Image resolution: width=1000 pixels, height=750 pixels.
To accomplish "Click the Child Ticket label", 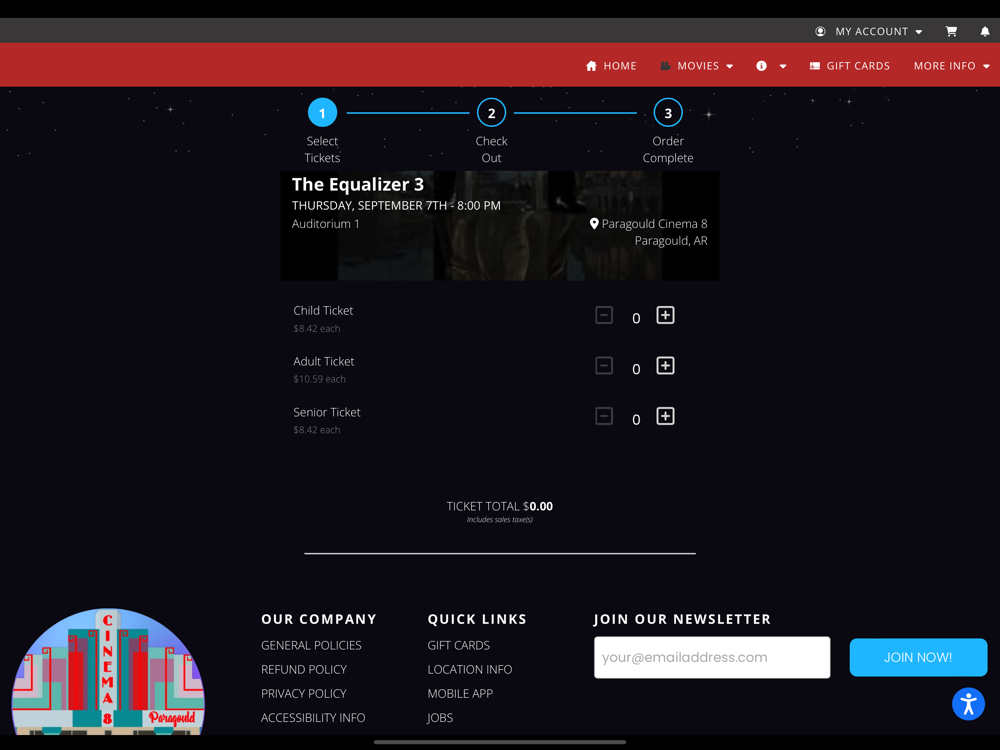I will [x=323, y=311].
